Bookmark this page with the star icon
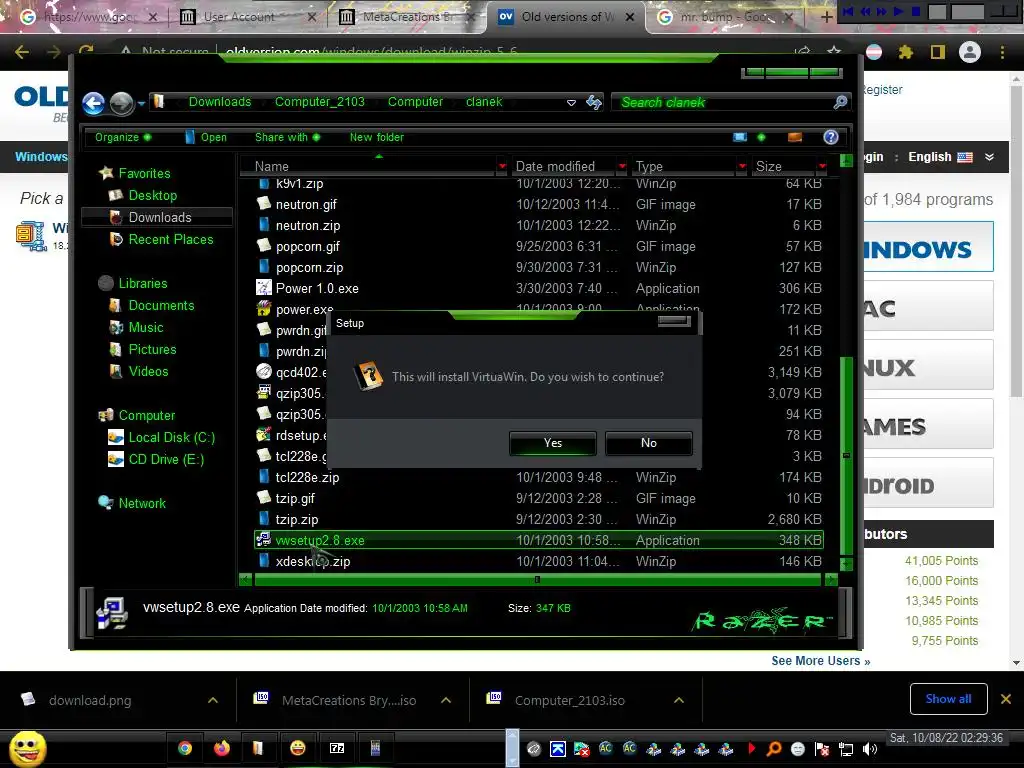The width and height of the screenshot is (1024, 768). (834, 52)
